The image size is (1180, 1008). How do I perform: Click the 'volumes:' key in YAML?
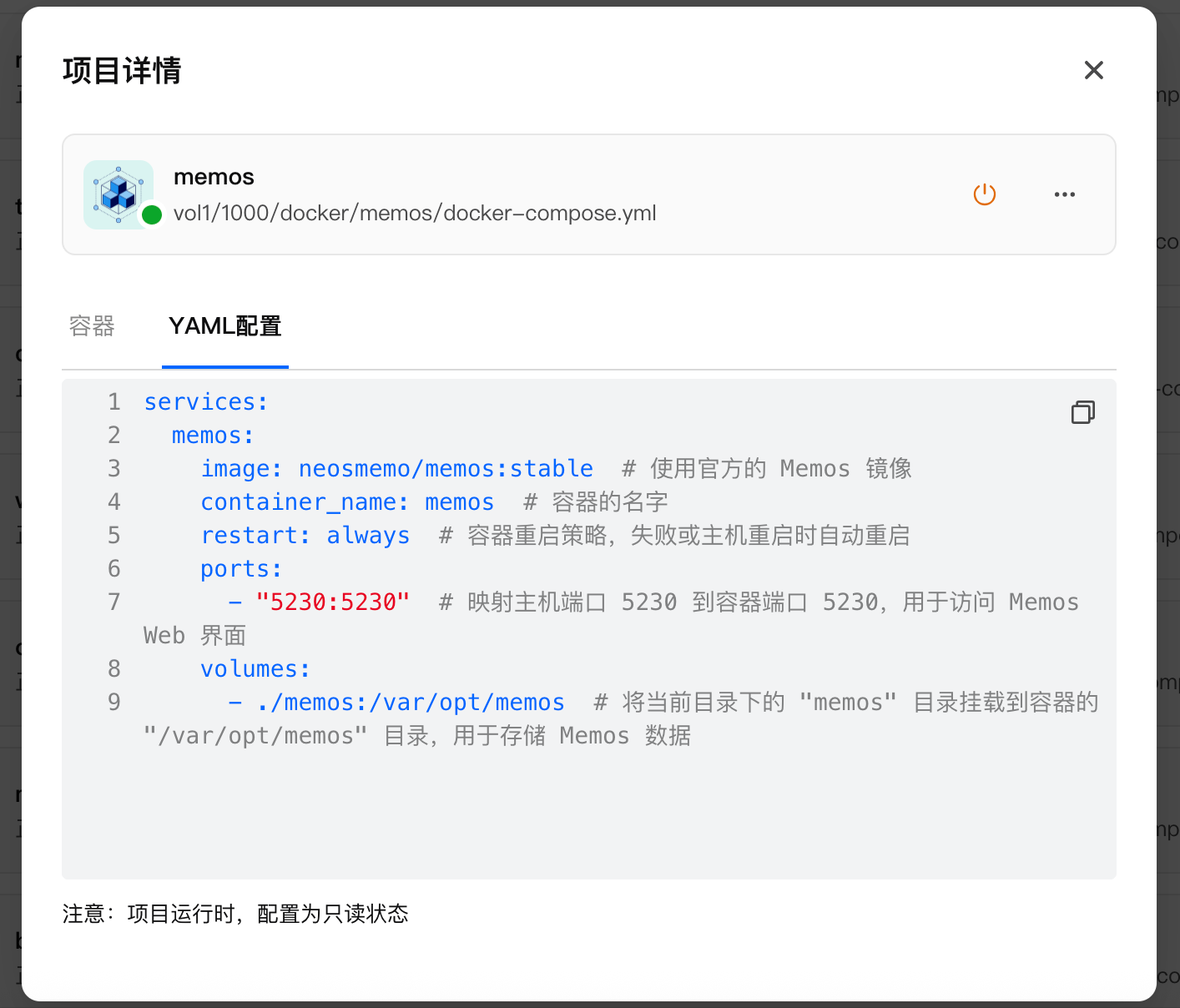click(x=255, y=669)
